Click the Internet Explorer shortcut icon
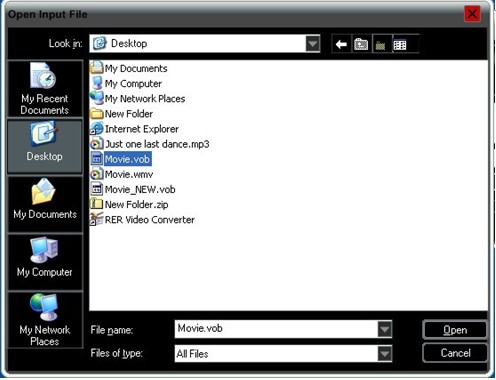Screen dimensions: 496x380 click(x=97, y=128)
